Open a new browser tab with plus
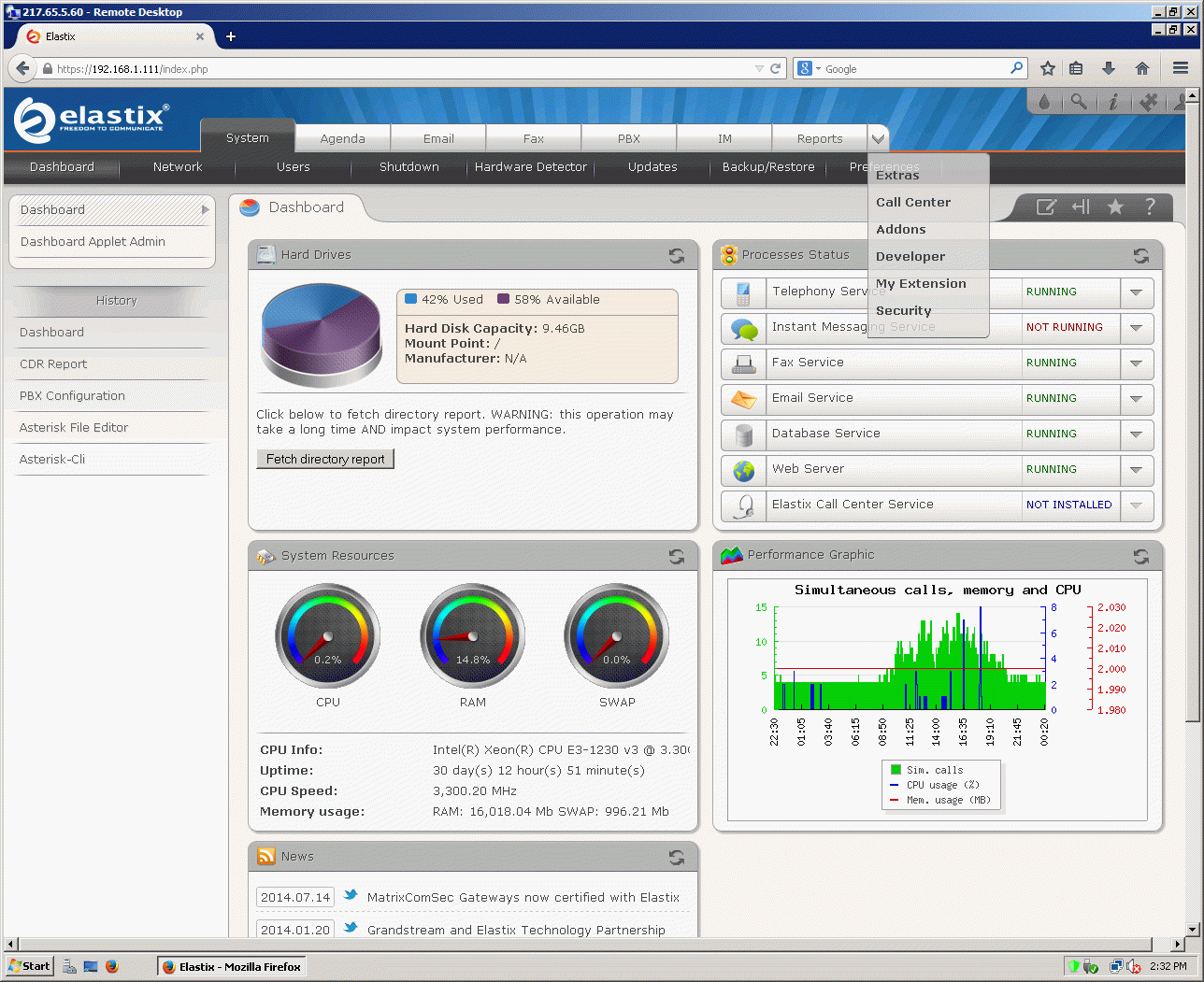The image size is (1204, 982). [231, 36]
